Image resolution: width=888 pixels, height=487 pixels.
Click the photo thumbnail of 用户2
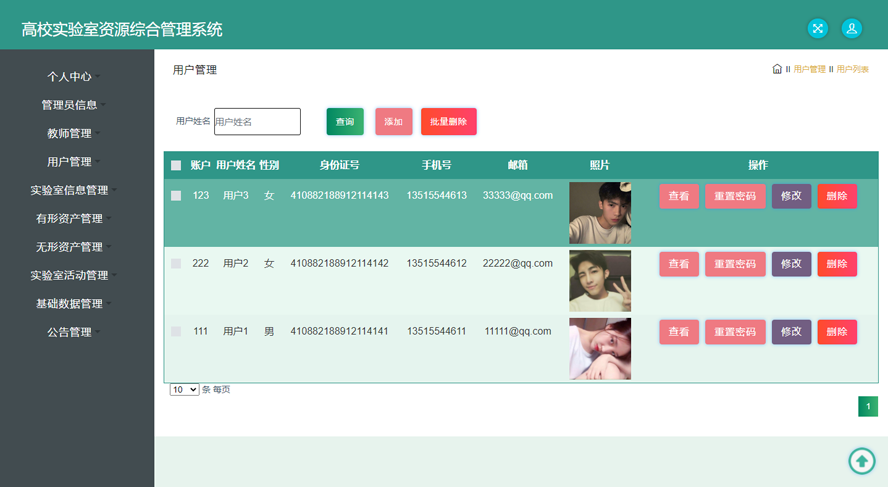tap(600, 281)
